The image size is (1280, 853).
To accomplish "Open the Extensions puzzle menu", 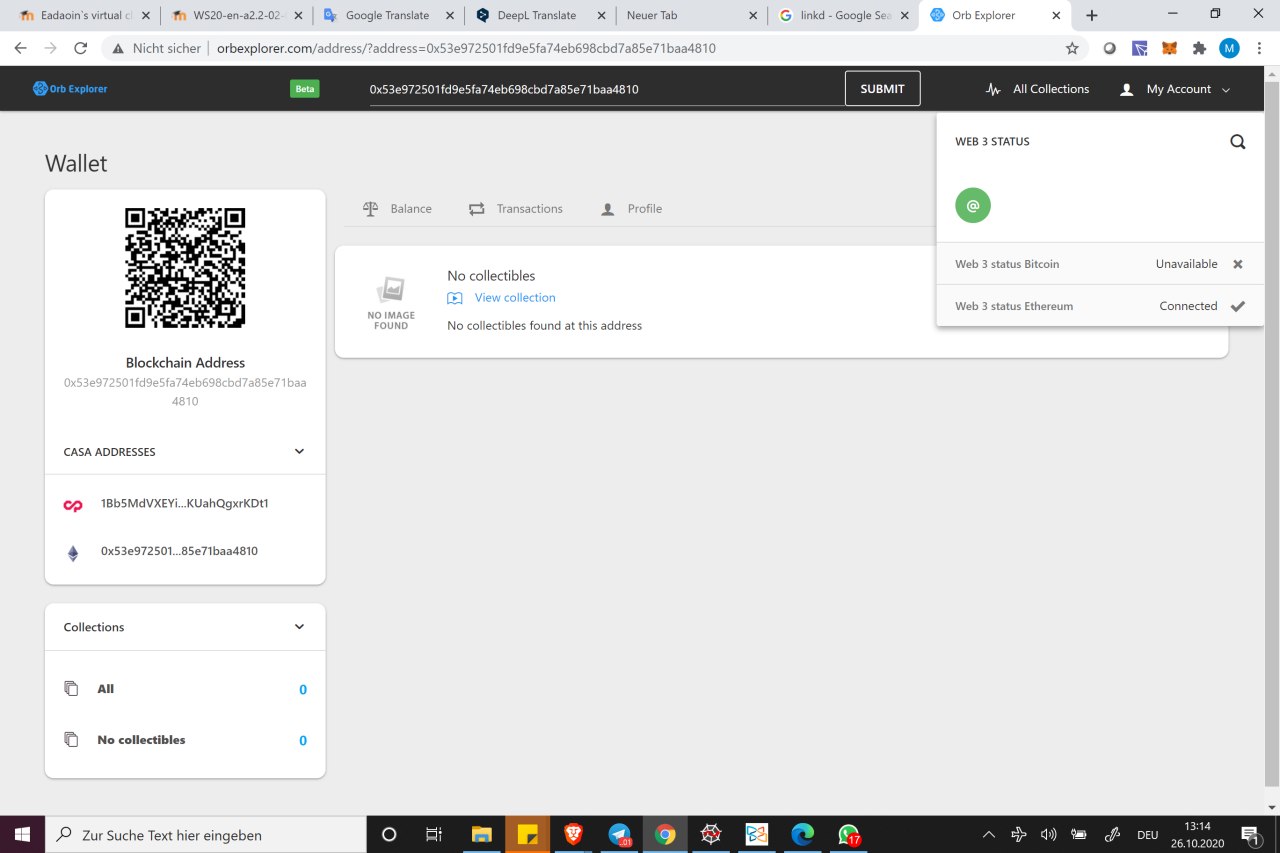I will pos(1199,48).
